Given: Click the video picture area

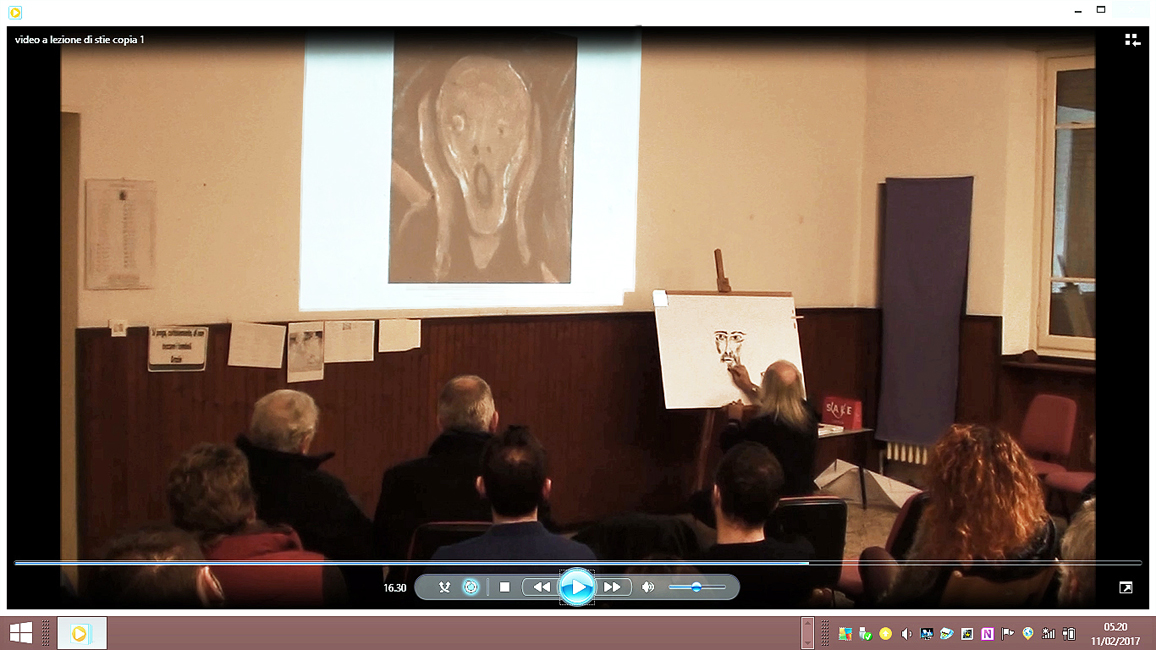Looking at the screenshot, I should click(577, 295).
